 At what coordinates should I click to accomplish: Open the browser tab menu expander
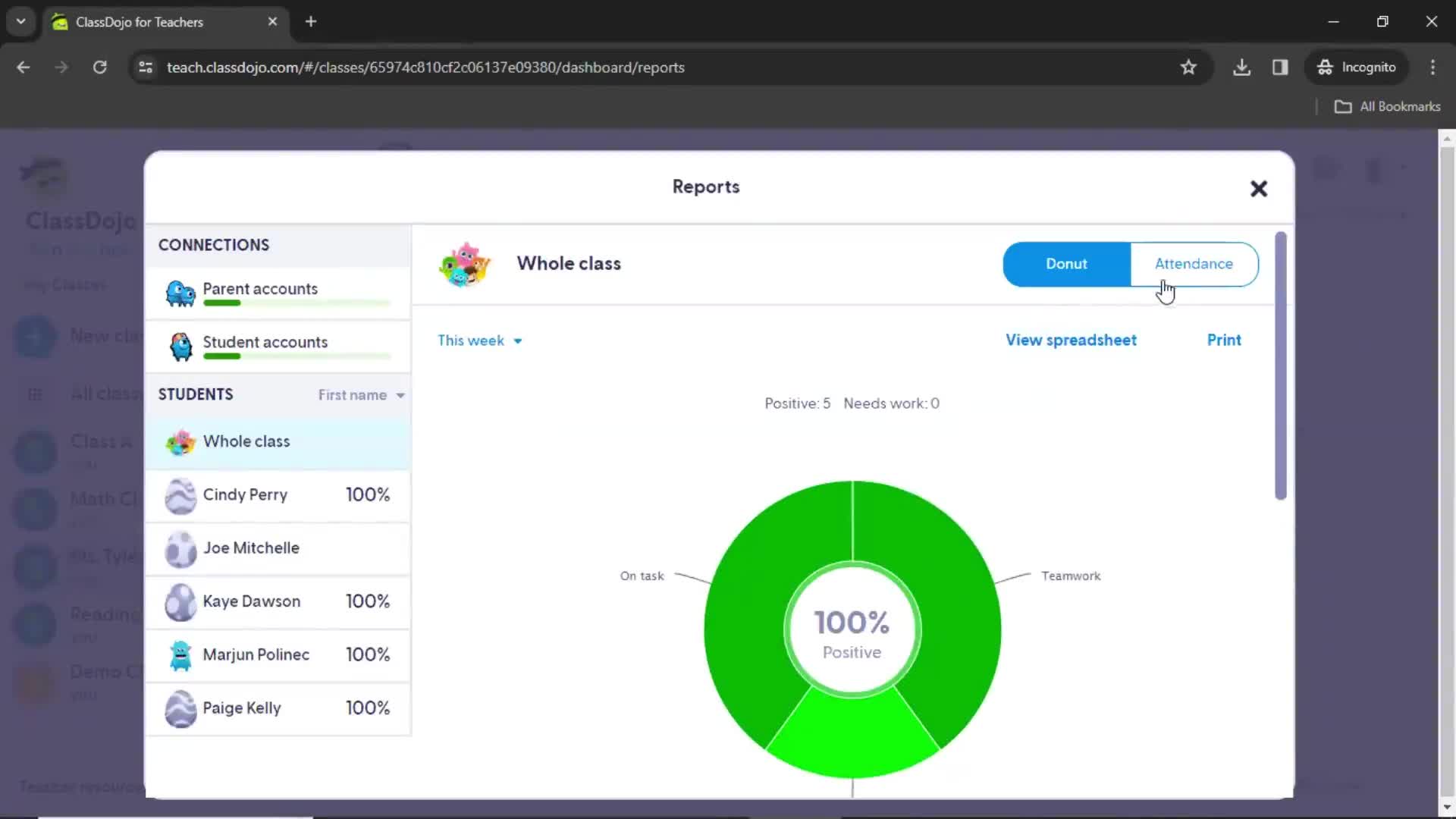[x=21, y=21]
